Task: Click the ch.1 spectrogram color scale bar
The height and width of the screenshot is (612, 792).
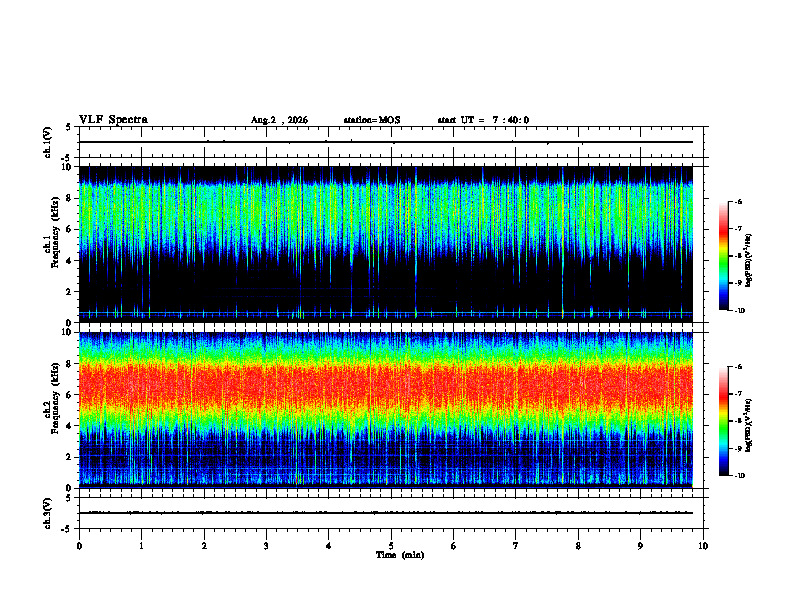Action: [x=723, y=256]
